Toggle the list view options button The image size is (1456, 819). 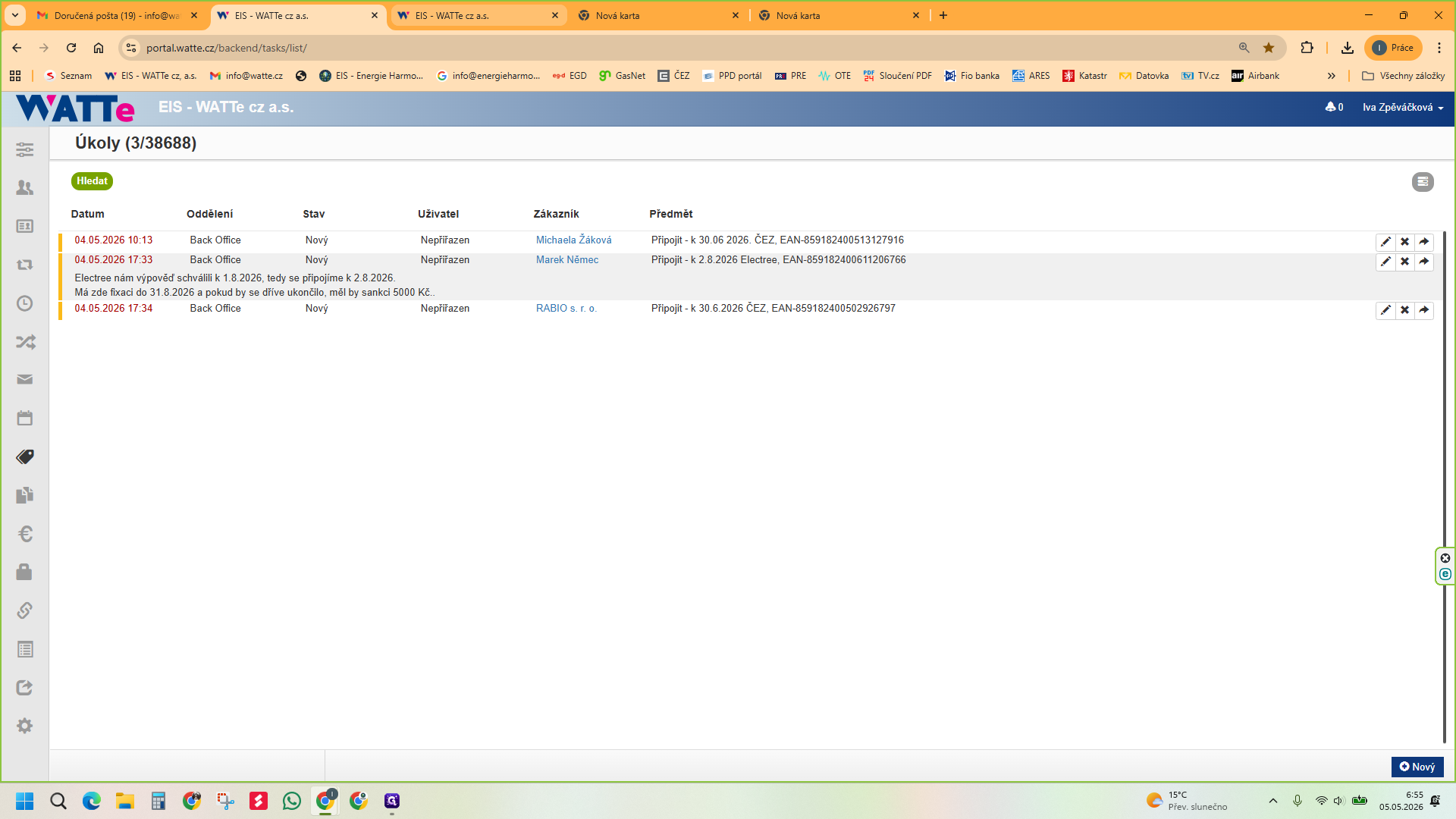1423,182
